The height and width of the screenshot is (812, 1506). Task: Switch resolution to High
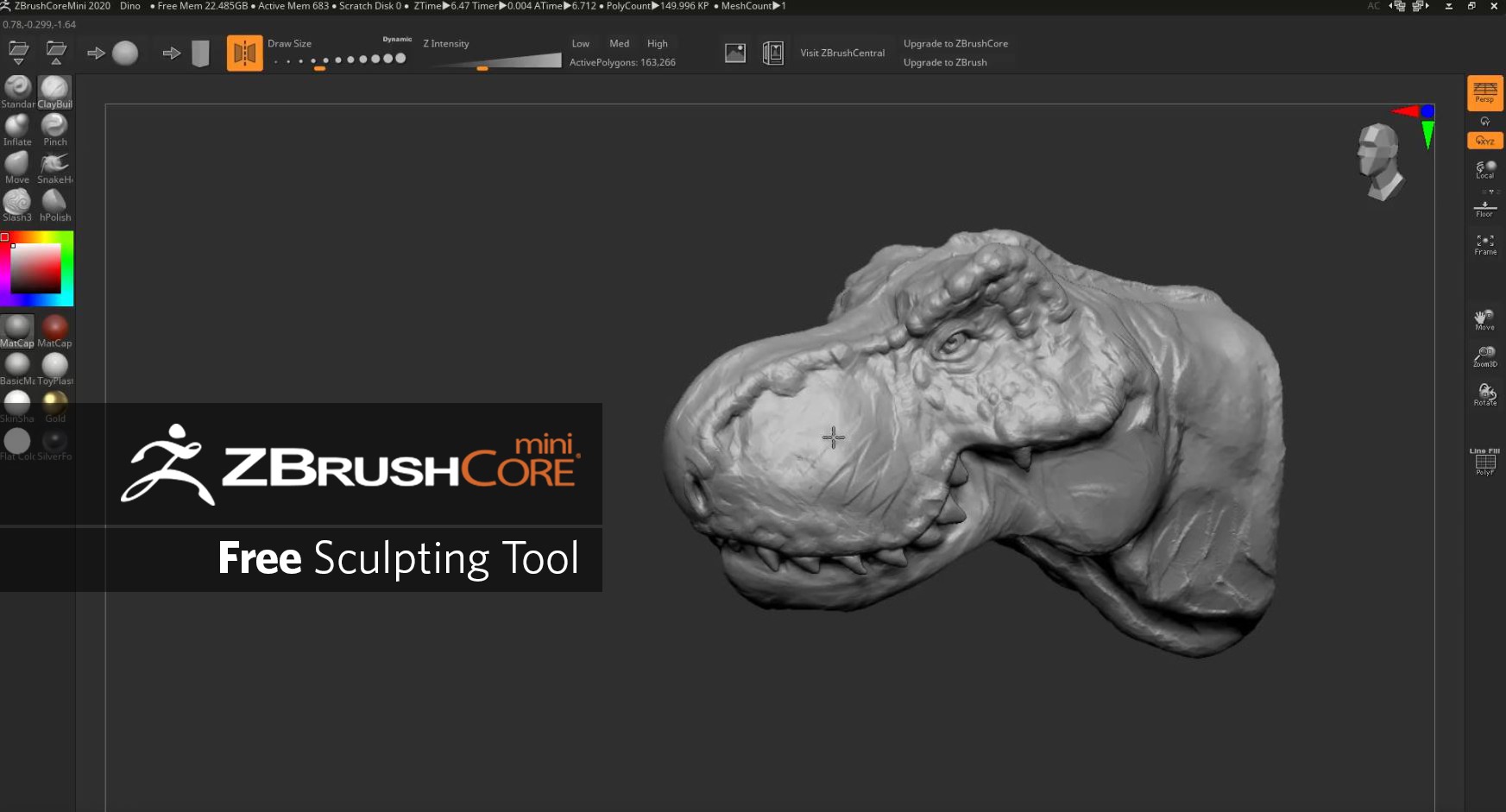click(x=657, y=43)
